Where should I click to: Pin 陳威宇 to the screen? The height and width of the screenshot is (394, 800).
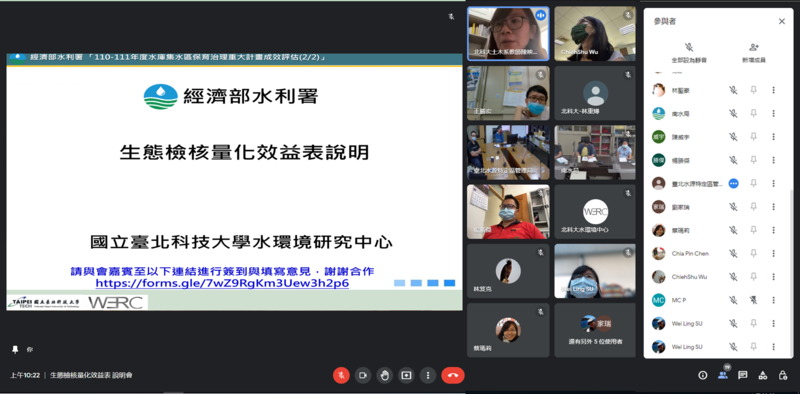pyautogui.click(x=754, y=137)
